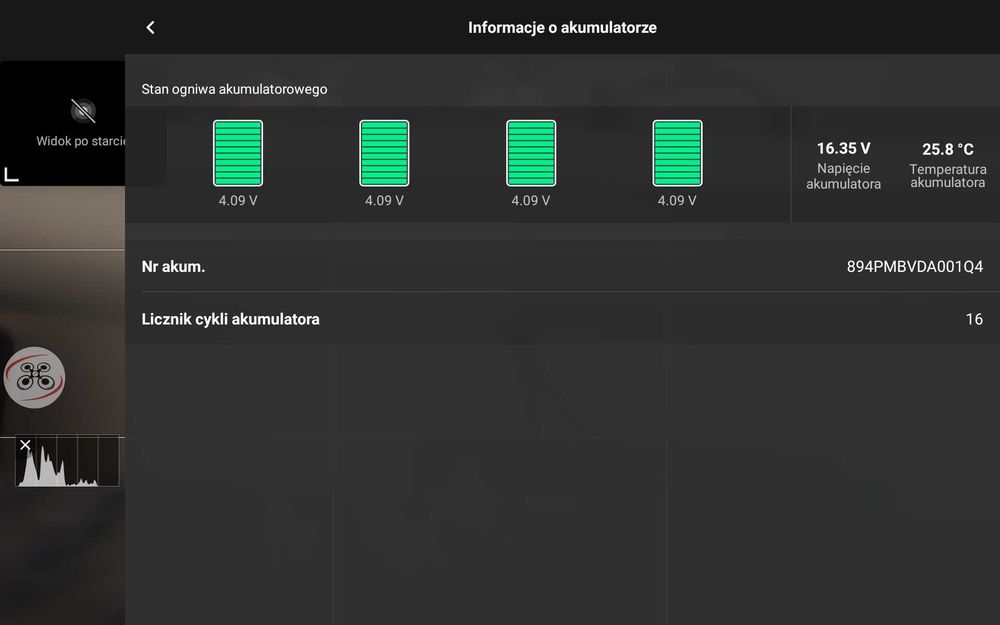Select the histogram graph
Viewport: 1000px width, 625px height.
pyautogui.click(x=68, y=460)
